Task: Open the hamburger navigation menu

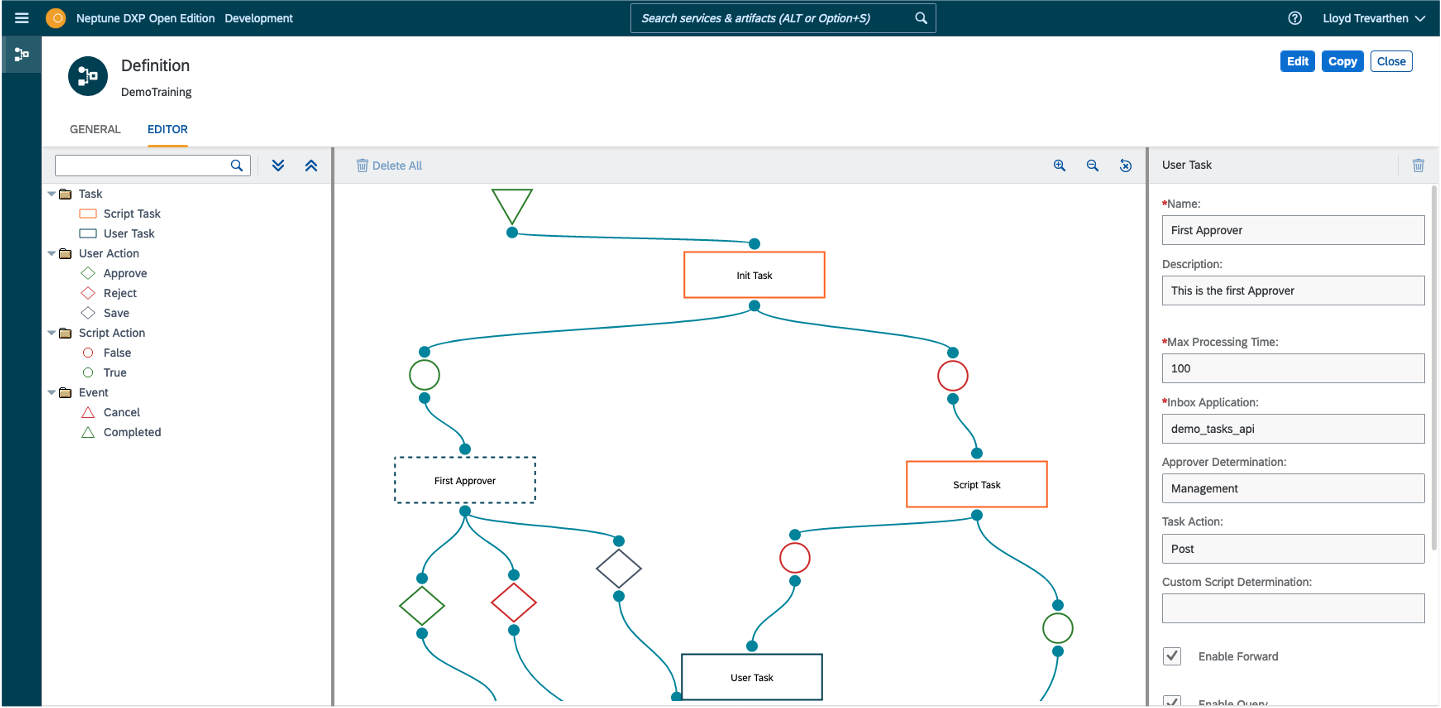Action: point(22,18)
